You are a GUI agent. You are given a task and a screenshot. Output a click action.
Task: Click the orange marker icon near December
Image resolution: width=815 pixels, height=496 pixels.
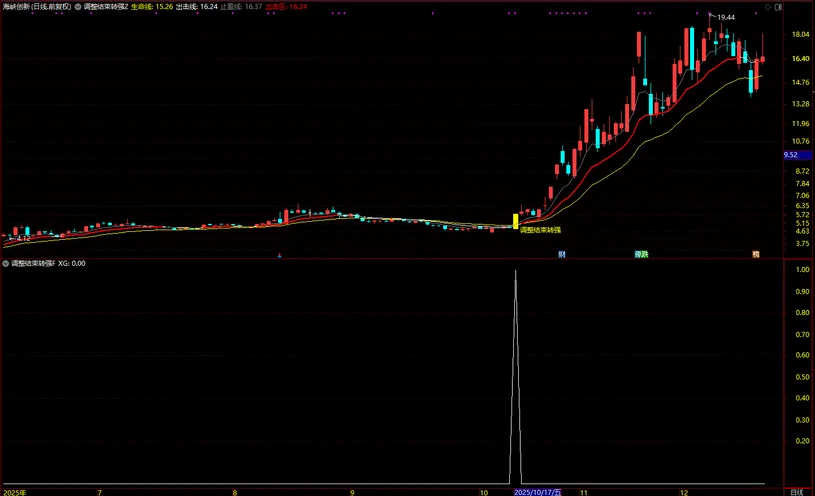[x=756, y=255]
